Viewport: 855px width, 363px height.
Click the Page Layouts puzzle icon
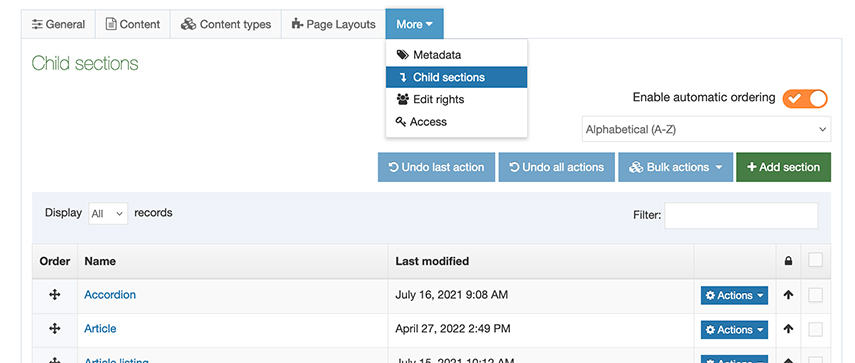[297, 24]
